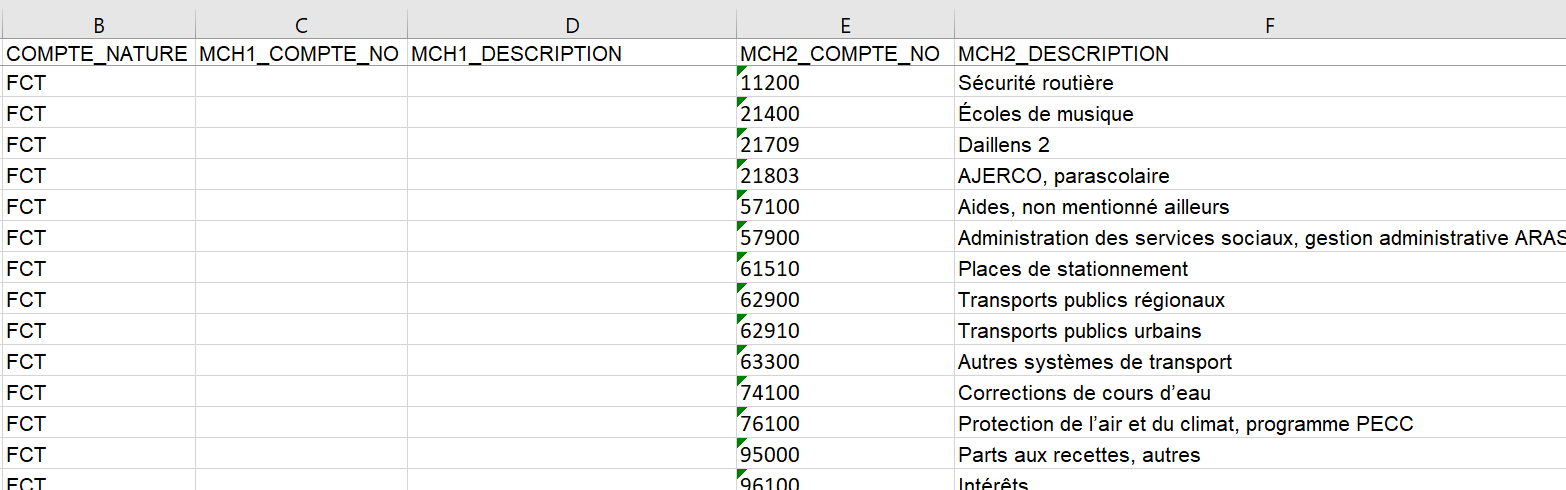Click the Transports publics urbains cell
1566x490 pixels.
(1260, 331)
